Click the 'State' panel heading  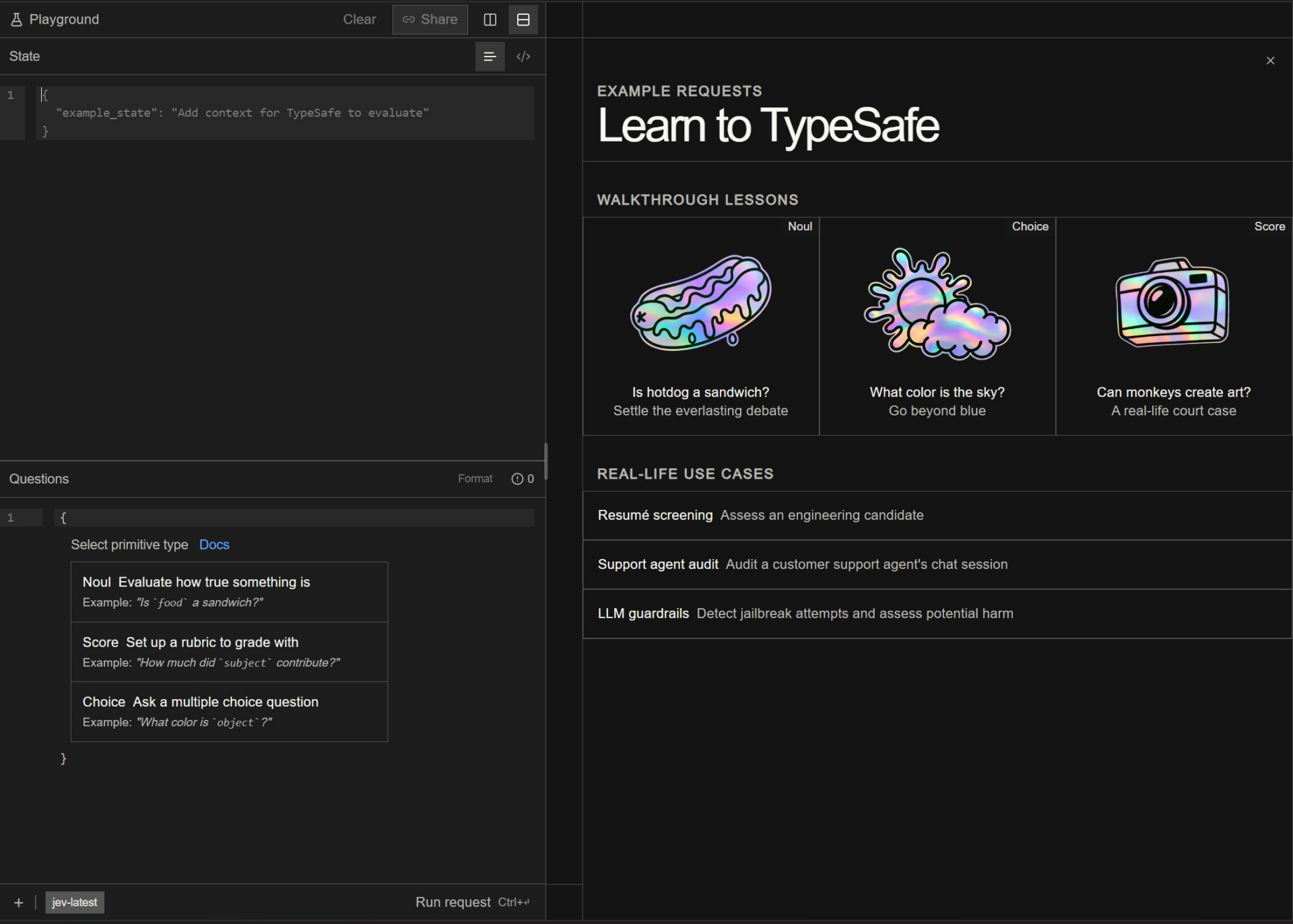pyautogui.click(x=24, y=57)
